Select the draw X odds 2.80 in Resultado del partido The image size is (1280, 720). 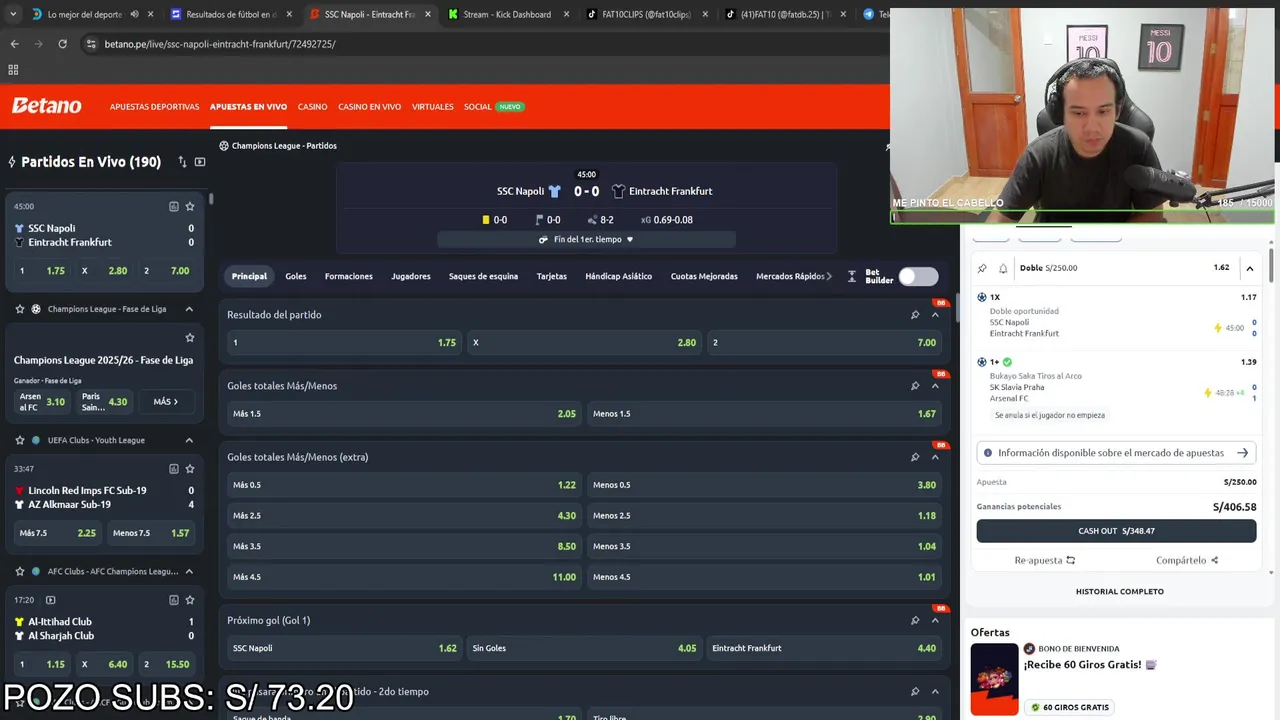point(584,342)
